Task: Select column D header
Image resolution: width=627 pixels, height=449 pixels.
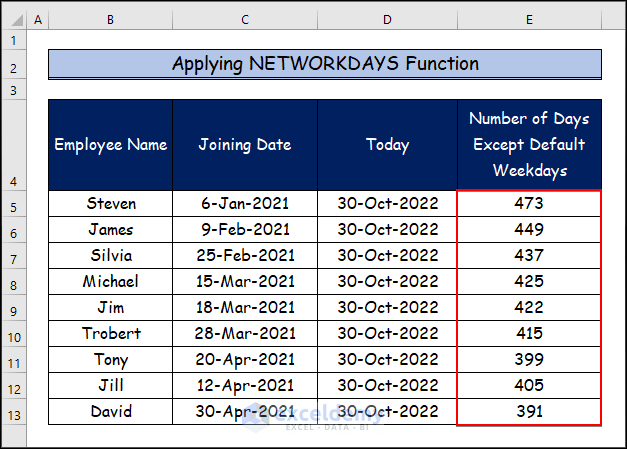Action: [x=387, y=20]
